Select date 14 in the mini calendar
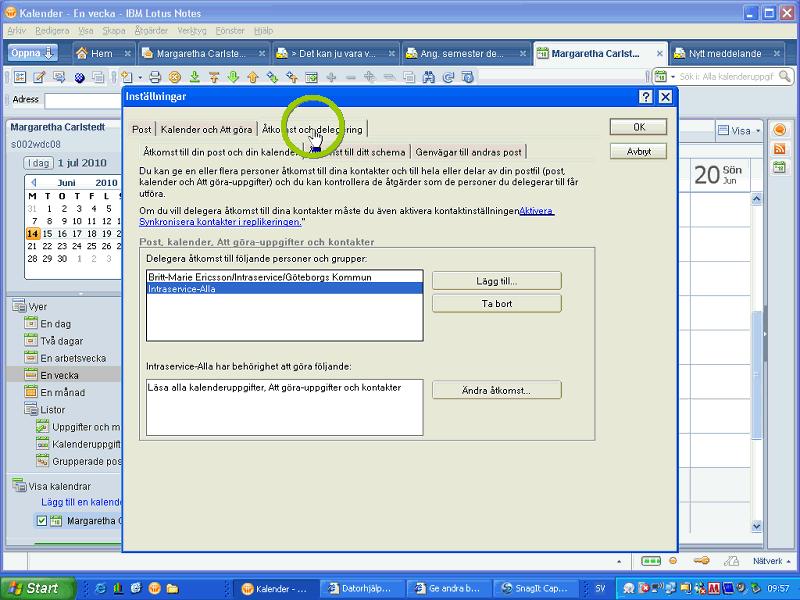Screen dimensions: 800x600 32,234
